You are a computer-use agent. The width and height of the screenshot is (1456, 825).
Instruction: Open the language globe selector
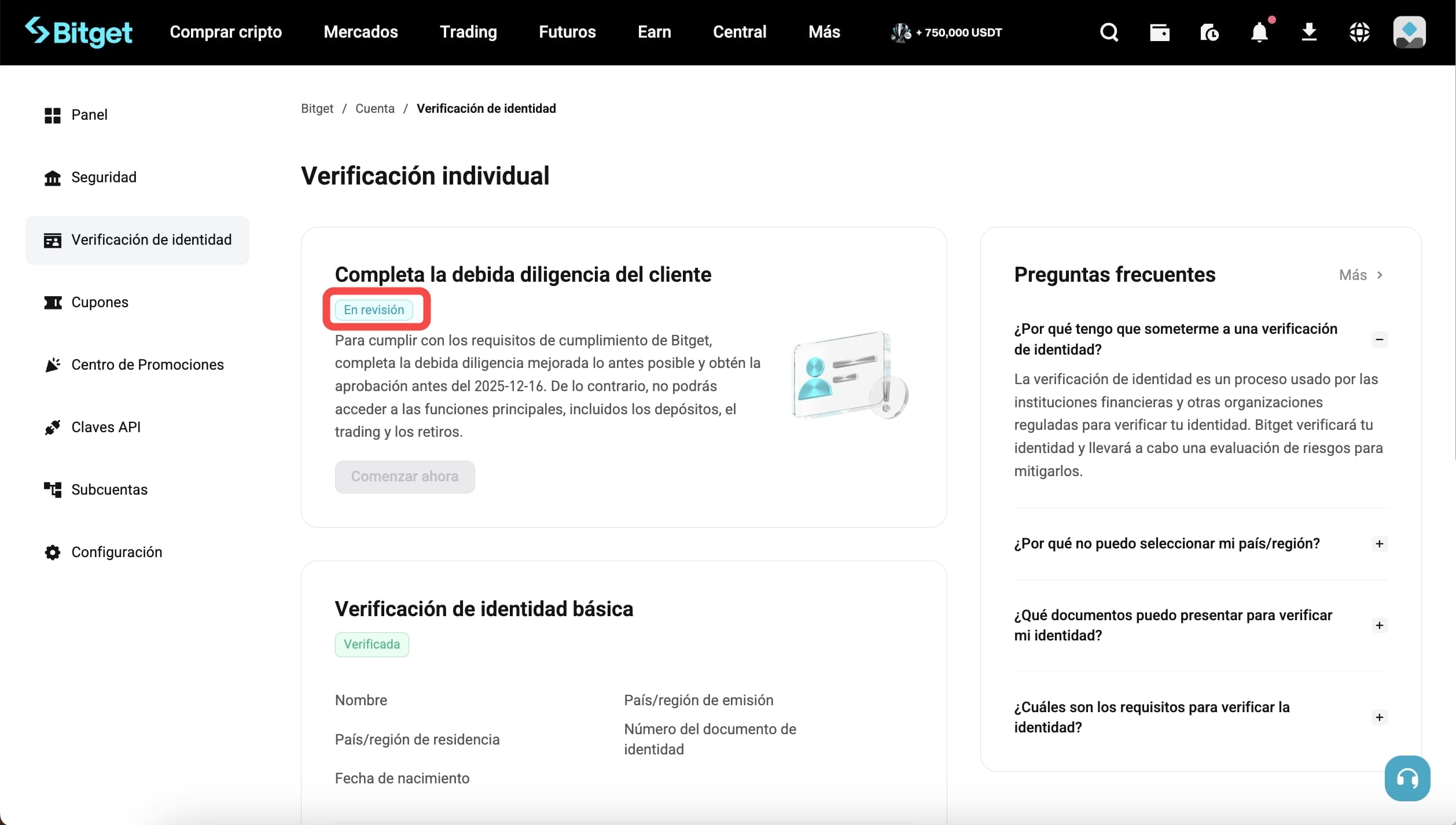coord(1359,32)
